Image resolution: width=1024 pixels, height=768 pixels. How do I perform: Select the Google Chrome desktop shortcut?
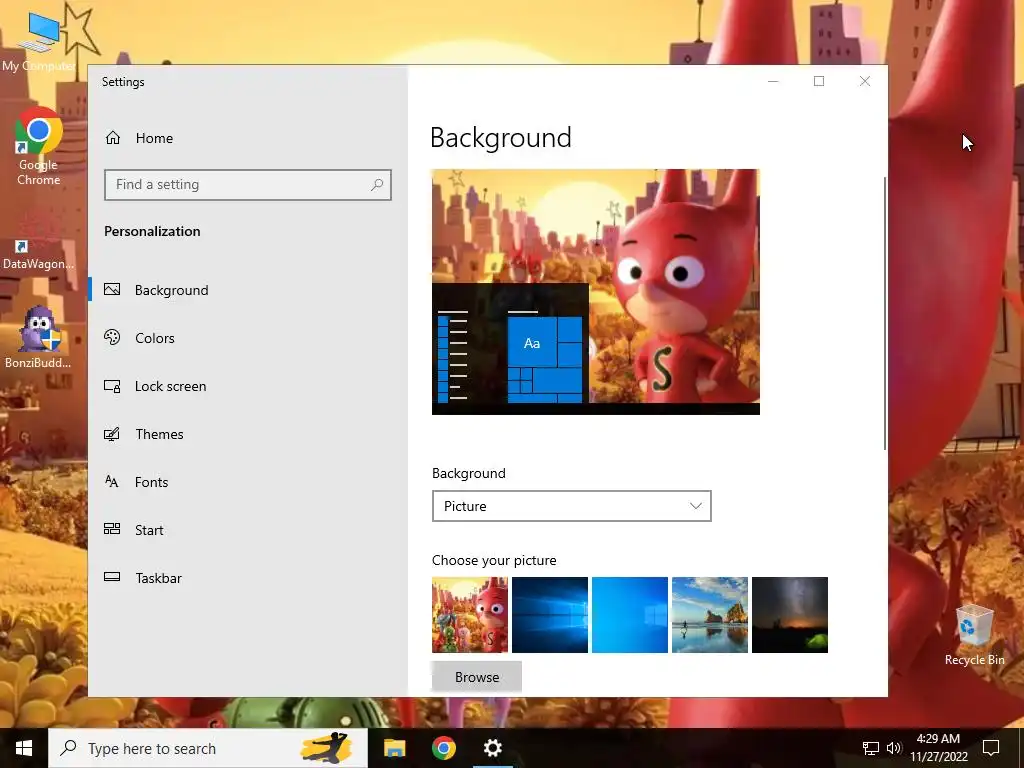tap(39, 147)
